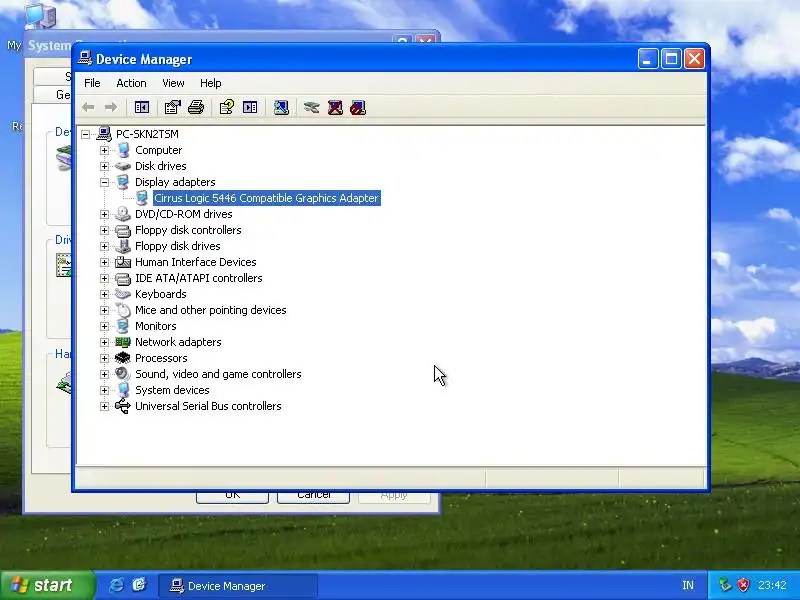Open the Action menu

click(131, 83)
